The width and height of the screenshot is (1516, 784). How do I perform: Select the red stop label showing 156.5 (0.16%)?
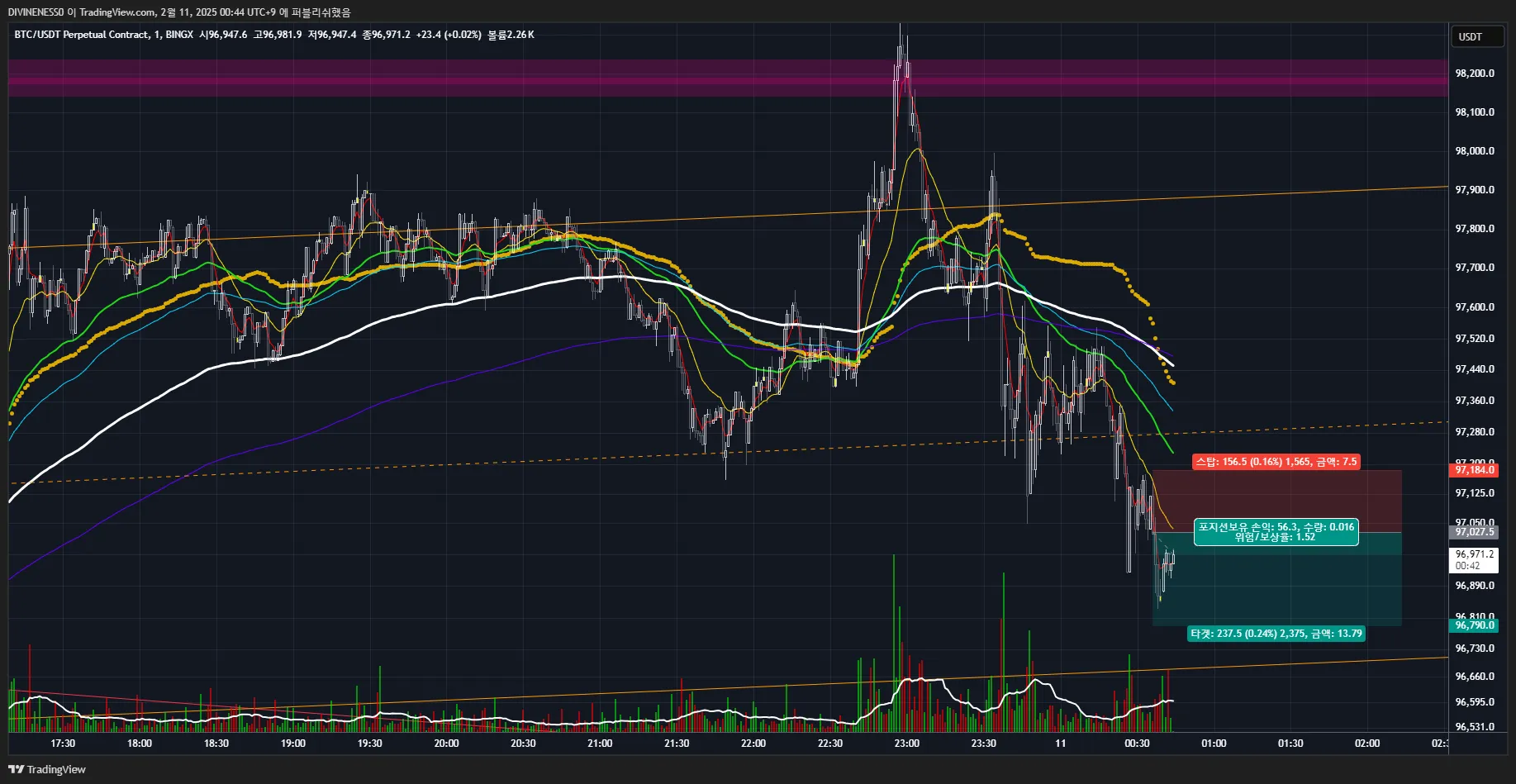(1276, 462)
